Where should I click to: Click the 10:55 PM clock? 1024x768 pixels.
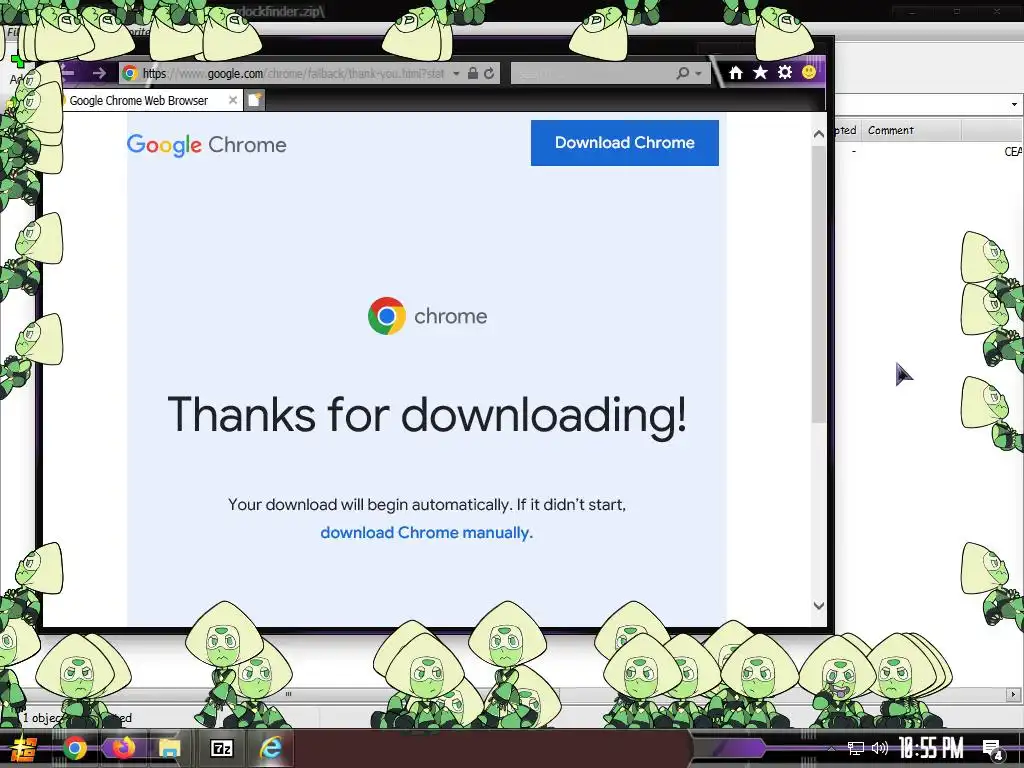click(931, 748)
